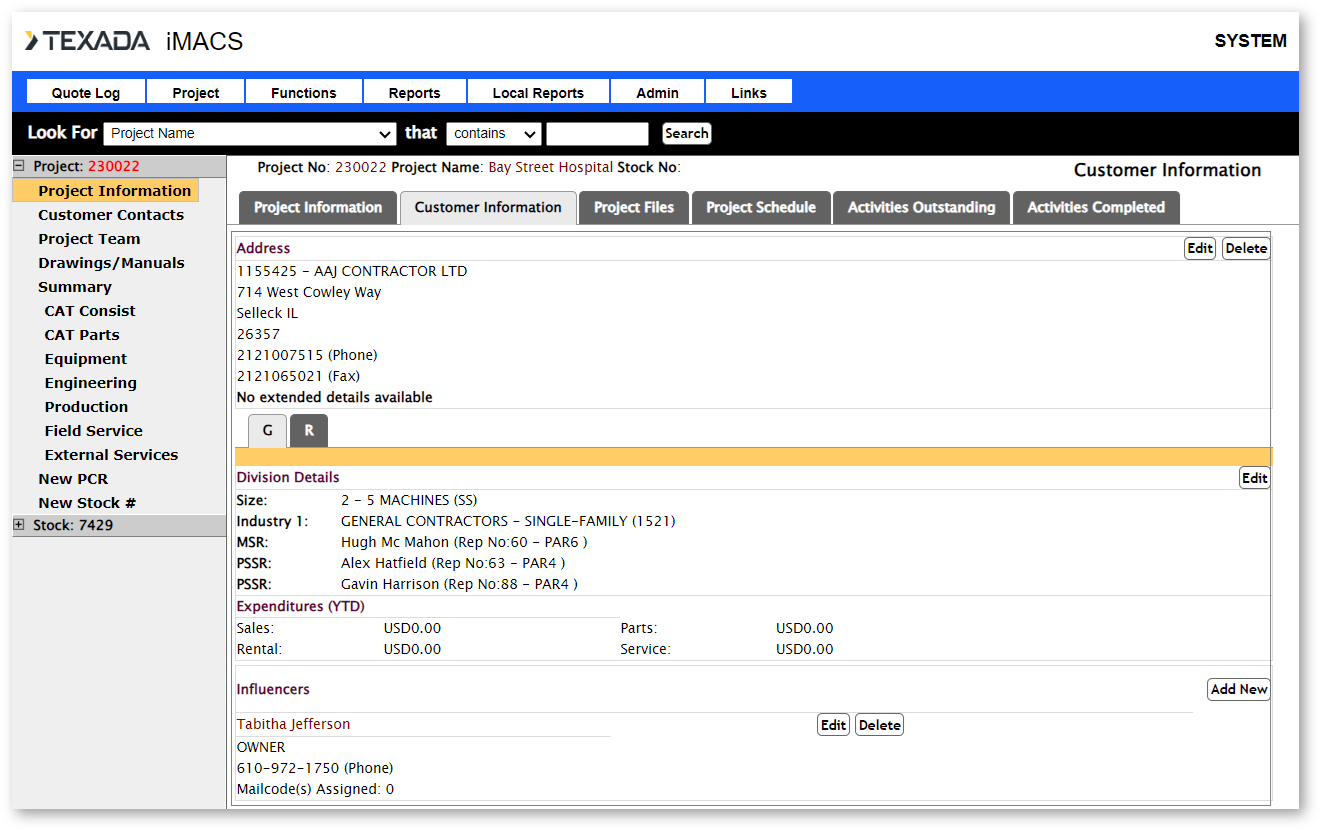The image size is (1320, 830).
Task: Add New influencer
Action: click(x=1238, y=689)
